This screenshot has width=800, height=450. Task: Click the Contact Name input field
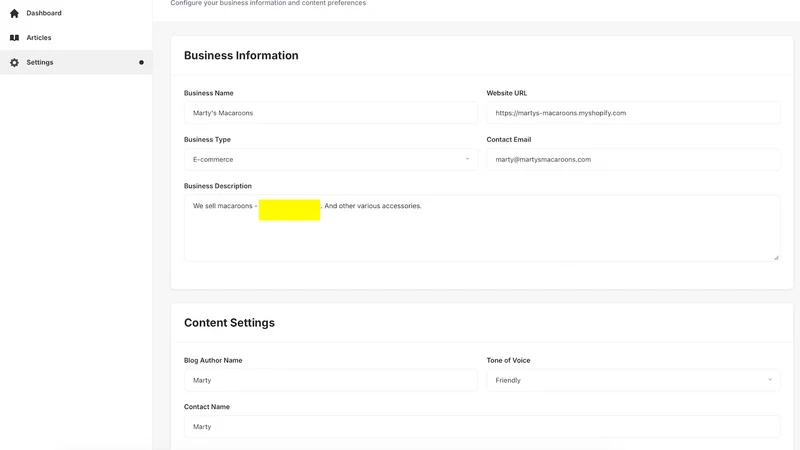click(x=482, y=427)
